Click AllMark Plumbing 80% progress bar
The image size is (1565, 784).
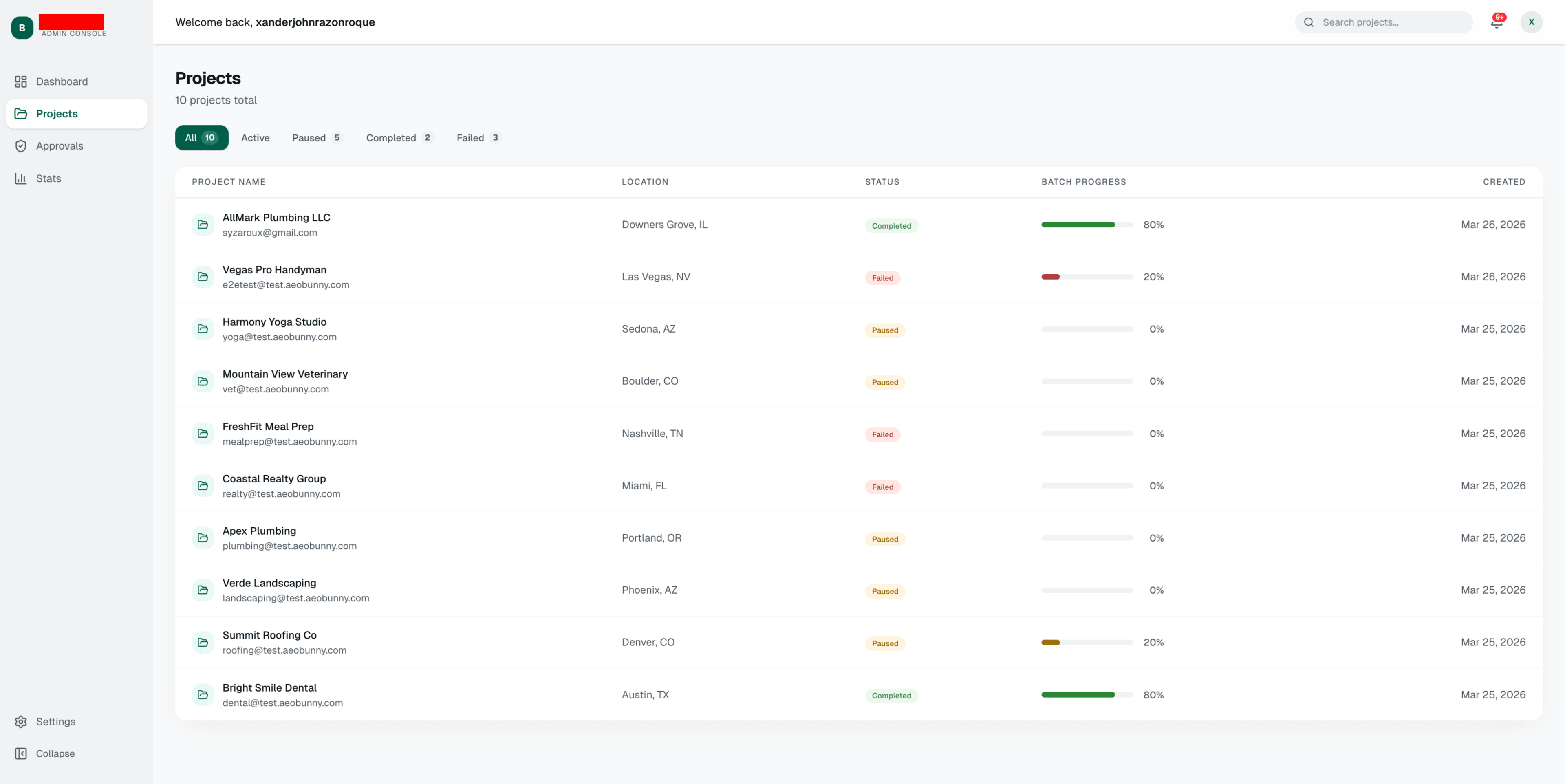(x=1087, y=225)
